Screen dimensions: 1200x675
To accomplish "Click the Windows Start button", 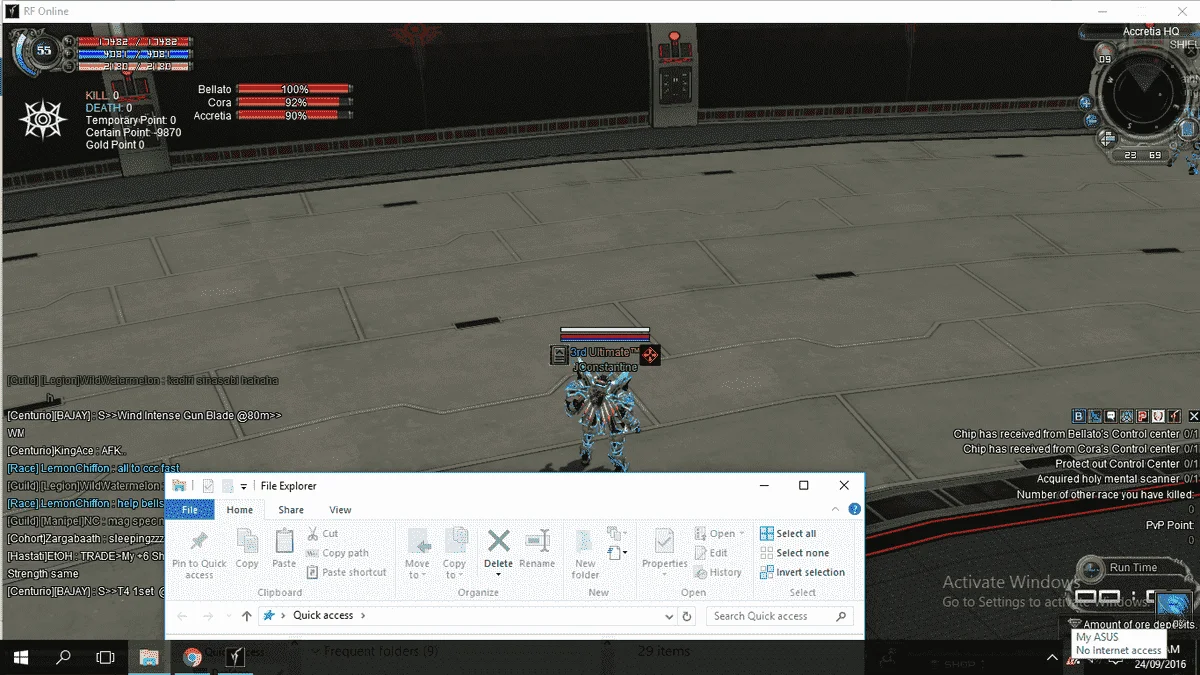I will pos(19,658).
